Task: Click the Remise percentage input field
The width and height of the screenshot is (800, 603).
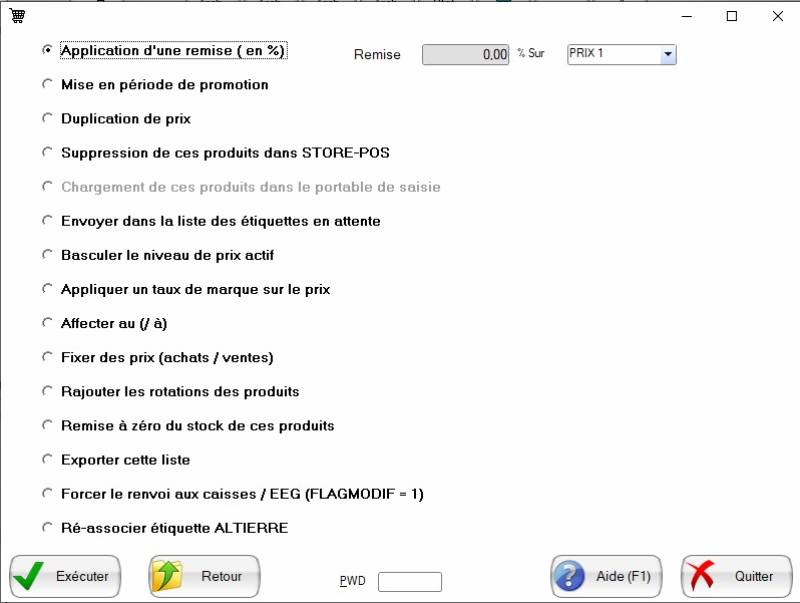Action: pyautogui.click(x=467, y=55)
